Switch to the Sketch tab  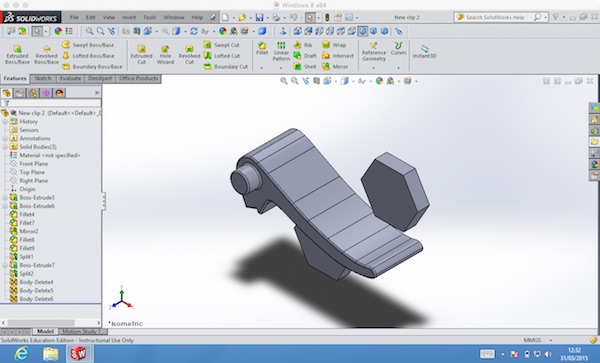43,78
